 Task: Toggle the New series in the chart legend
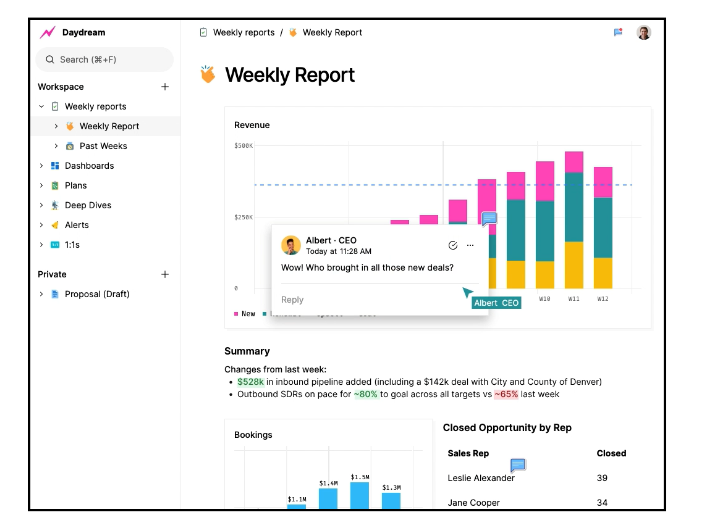click(243, 314)
